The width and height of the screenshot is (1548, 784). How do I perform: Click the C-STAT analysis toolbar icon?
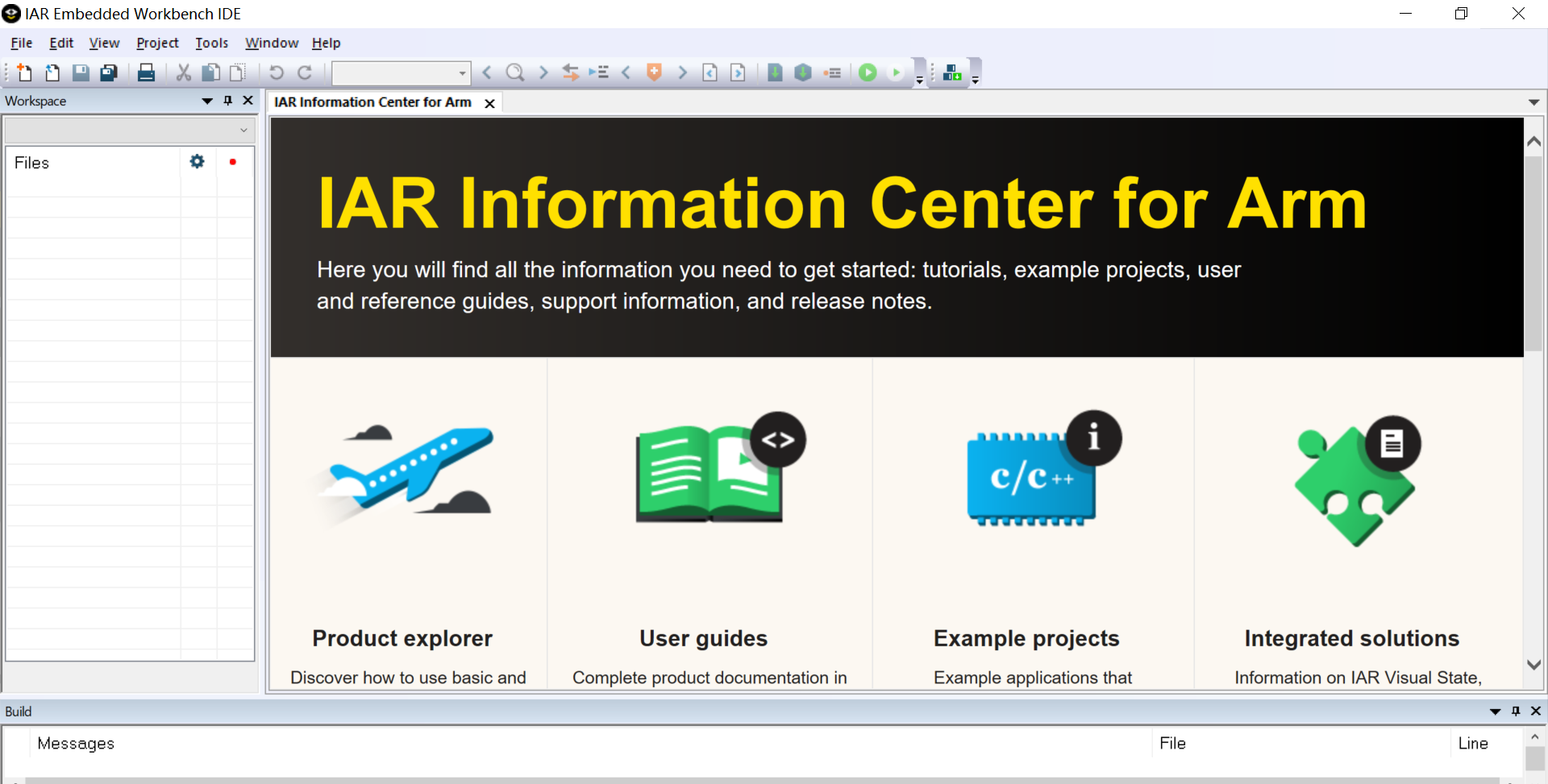click(x=952, y=73)
